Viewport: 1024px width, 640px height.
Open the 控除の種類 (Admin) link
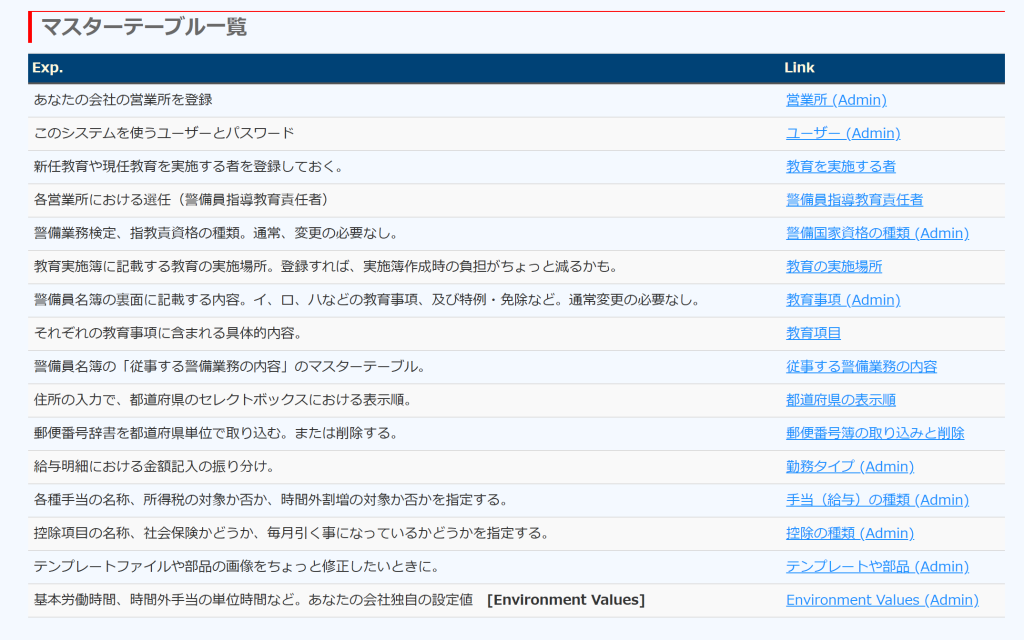[850, 533]
